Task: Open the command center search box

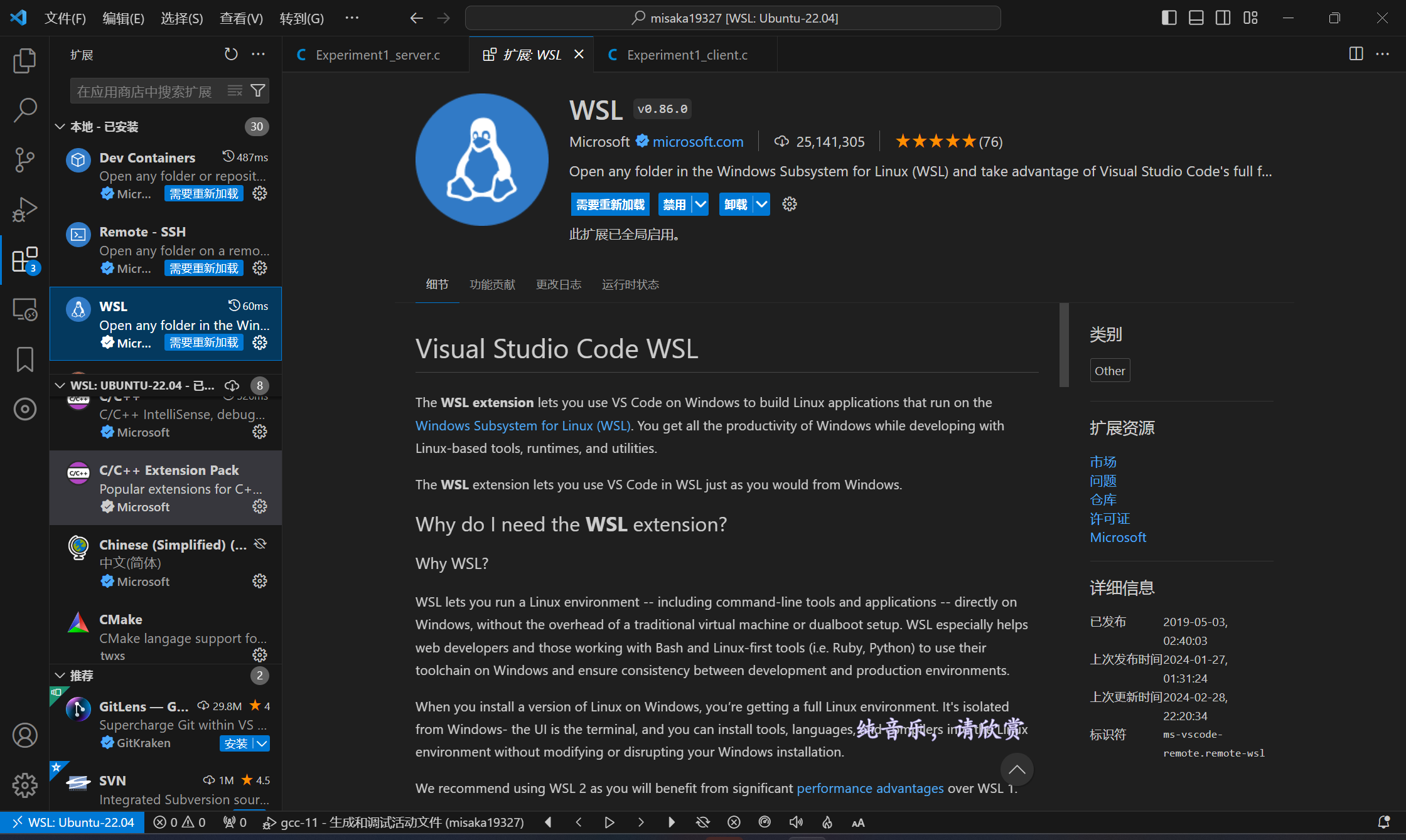Action: 733,18
